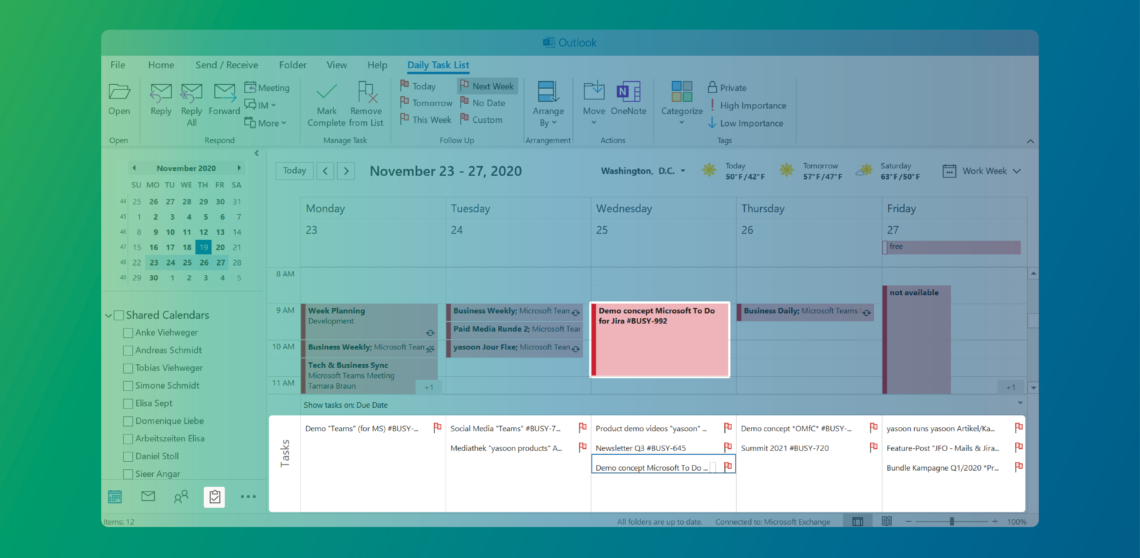This screenshot has width=1140, height=558.
Task: Go to the previous week
Action: (x=325, y=171)
